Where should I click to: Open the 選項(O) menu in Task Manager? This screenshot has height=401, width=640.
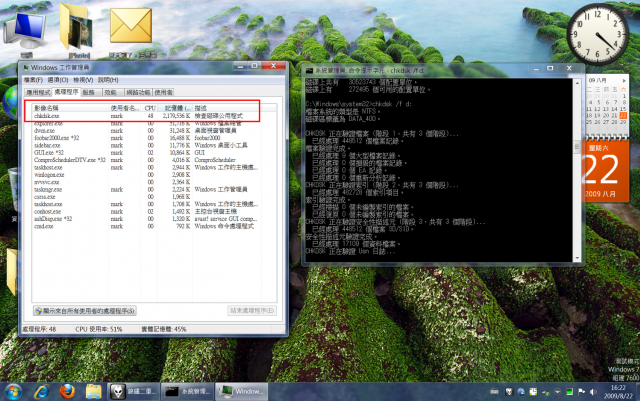point(58,80)
